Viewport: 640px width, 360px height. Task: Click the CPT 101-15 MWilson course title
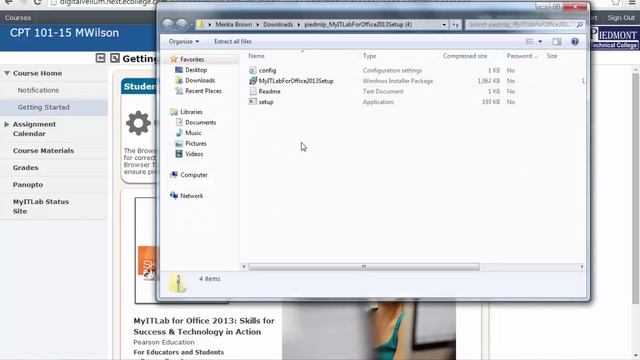tap(64, 33)
